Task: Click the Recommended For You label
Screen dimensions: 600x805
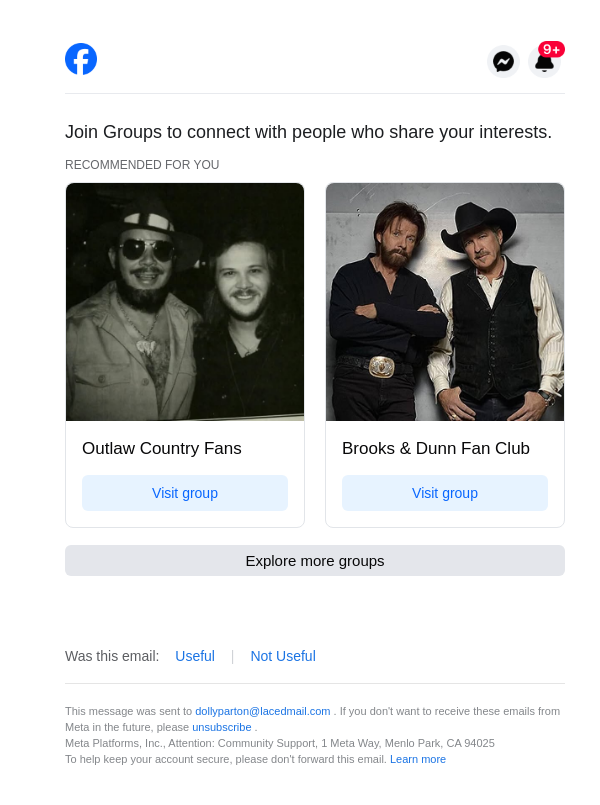Action: pos(142,165)
